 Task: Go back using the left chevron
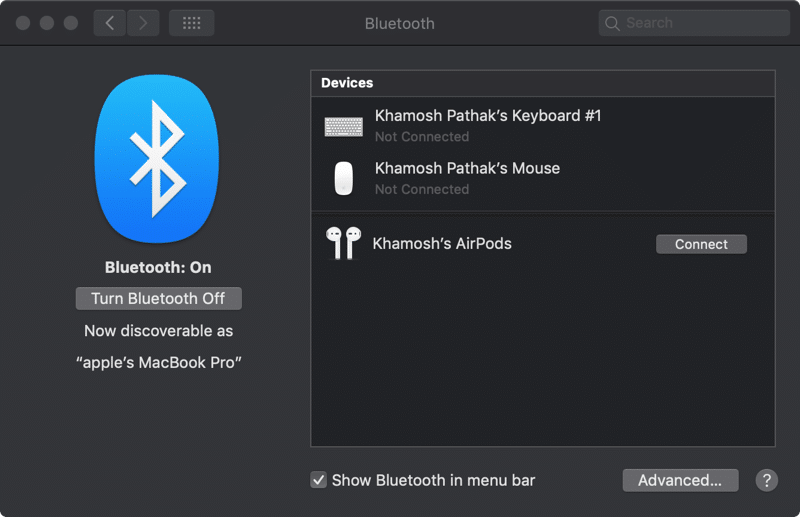tap(109, 23)
